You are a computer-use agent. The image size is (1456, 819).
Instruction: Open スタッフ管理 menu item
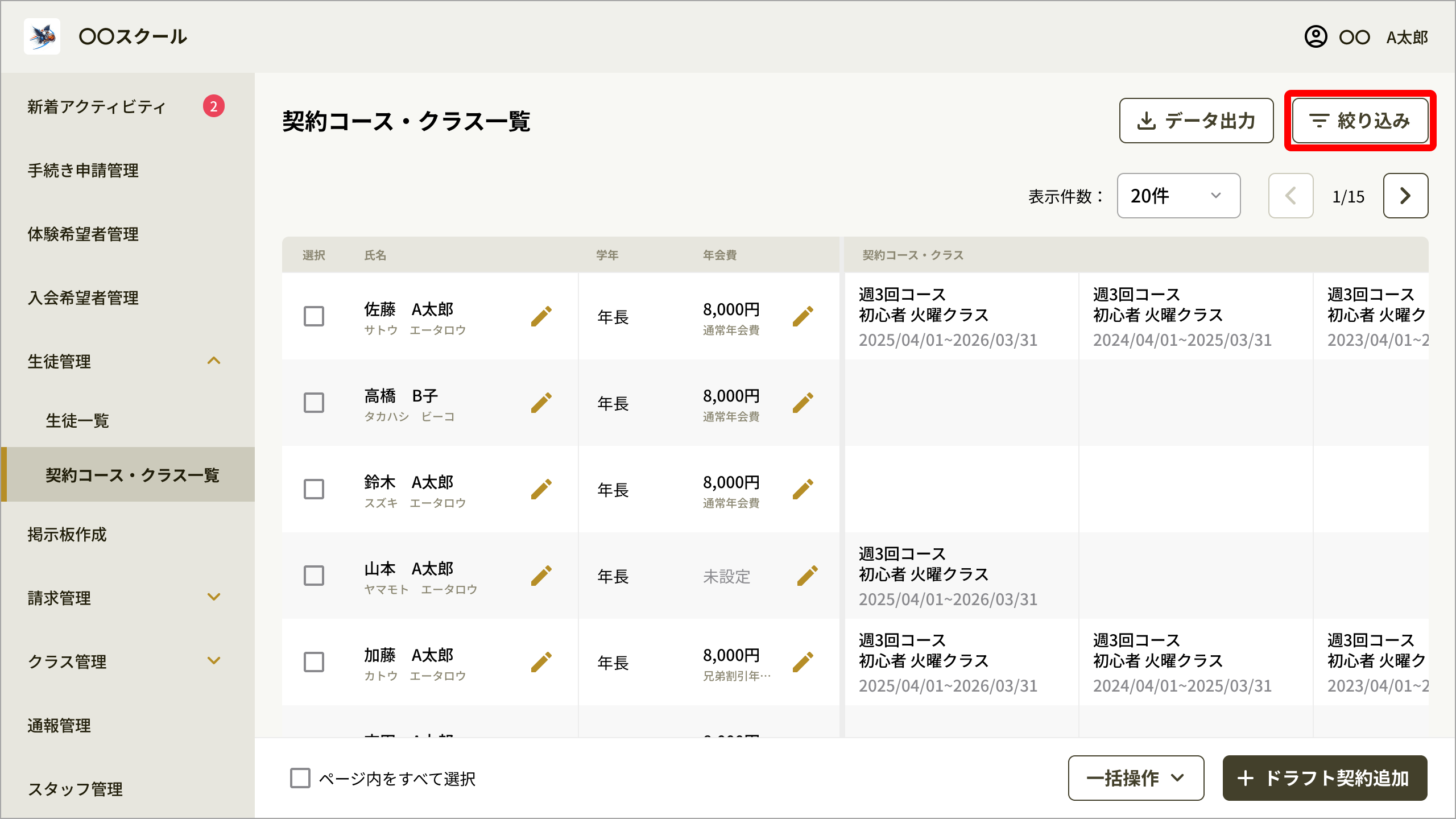point(127,789)
